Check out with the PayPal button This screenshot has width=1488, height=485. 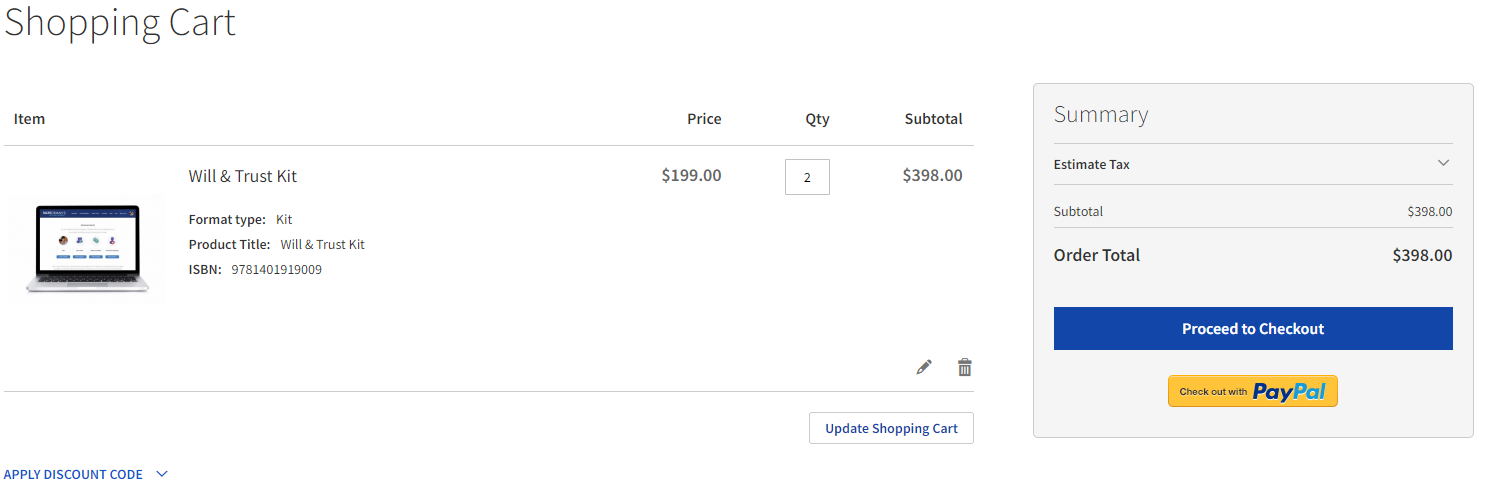tap(1252, 391)
